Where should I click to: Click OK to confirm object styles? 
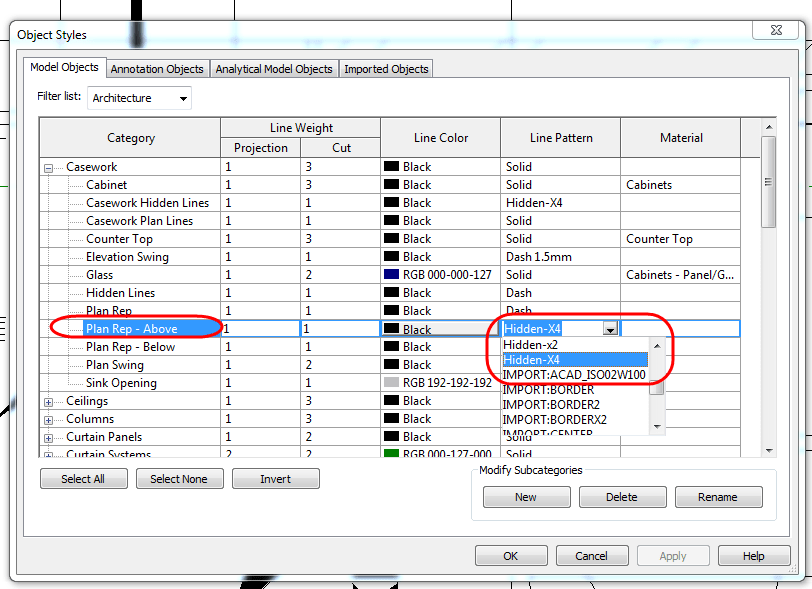point(511,555)
